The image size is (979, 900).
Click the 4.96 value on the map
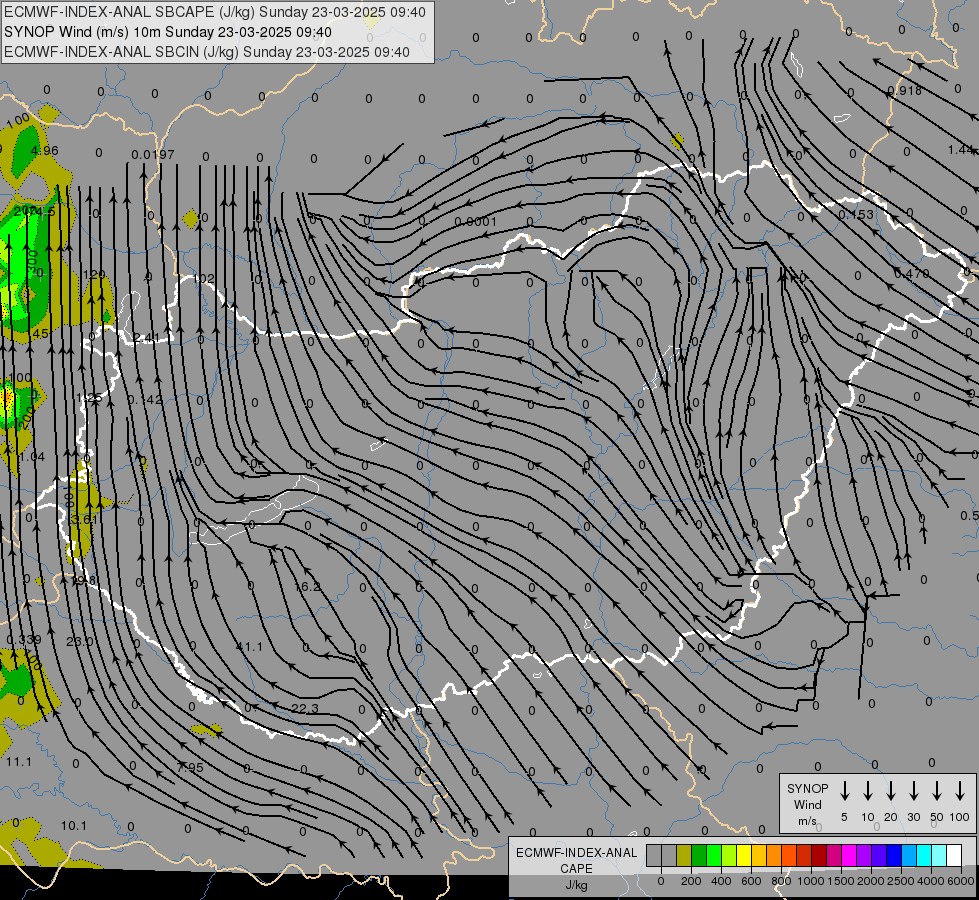pos(44,151)
